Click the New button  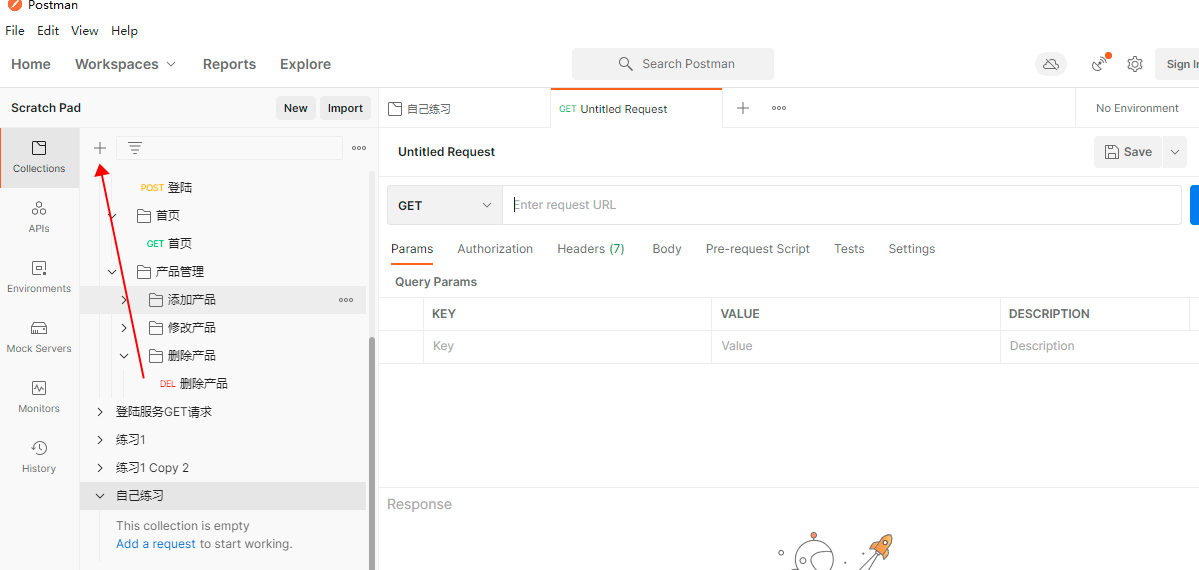pos(295,108)
